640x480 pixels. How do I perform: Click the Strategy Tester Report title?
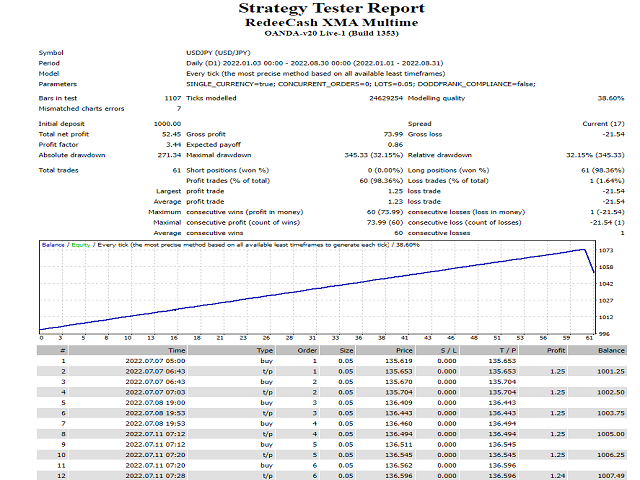tap(318, 9)
